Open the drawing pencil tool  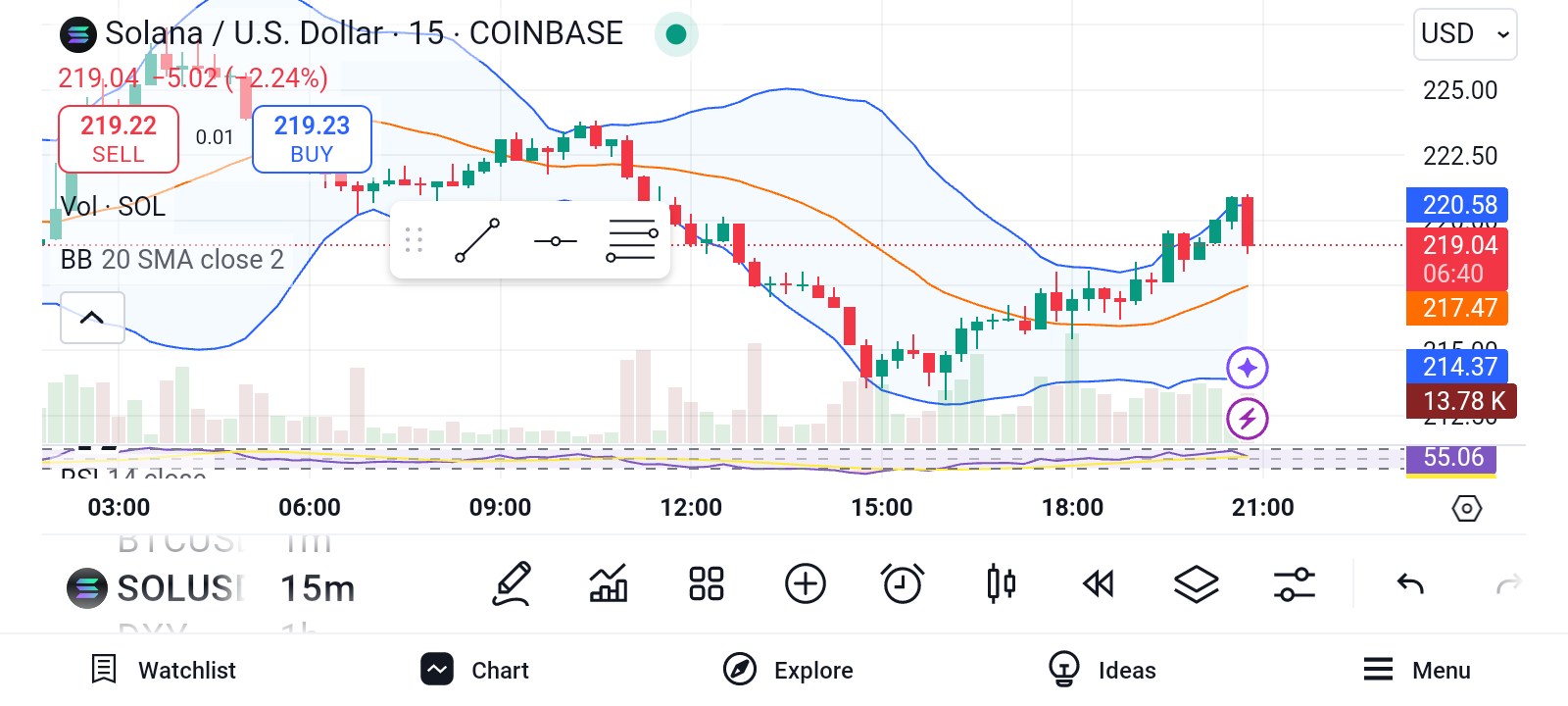[512, 584]
